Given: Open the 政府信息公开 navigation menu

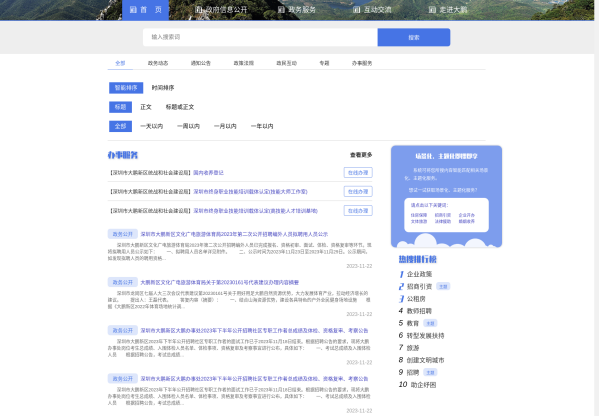Looking at the screenshot, I should pyautogui.click(x=221, y=10).
